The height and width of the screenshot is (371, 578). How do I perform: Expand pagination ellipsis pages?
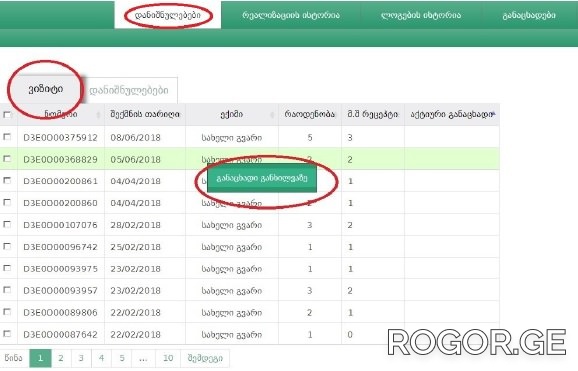coord(143,358)
